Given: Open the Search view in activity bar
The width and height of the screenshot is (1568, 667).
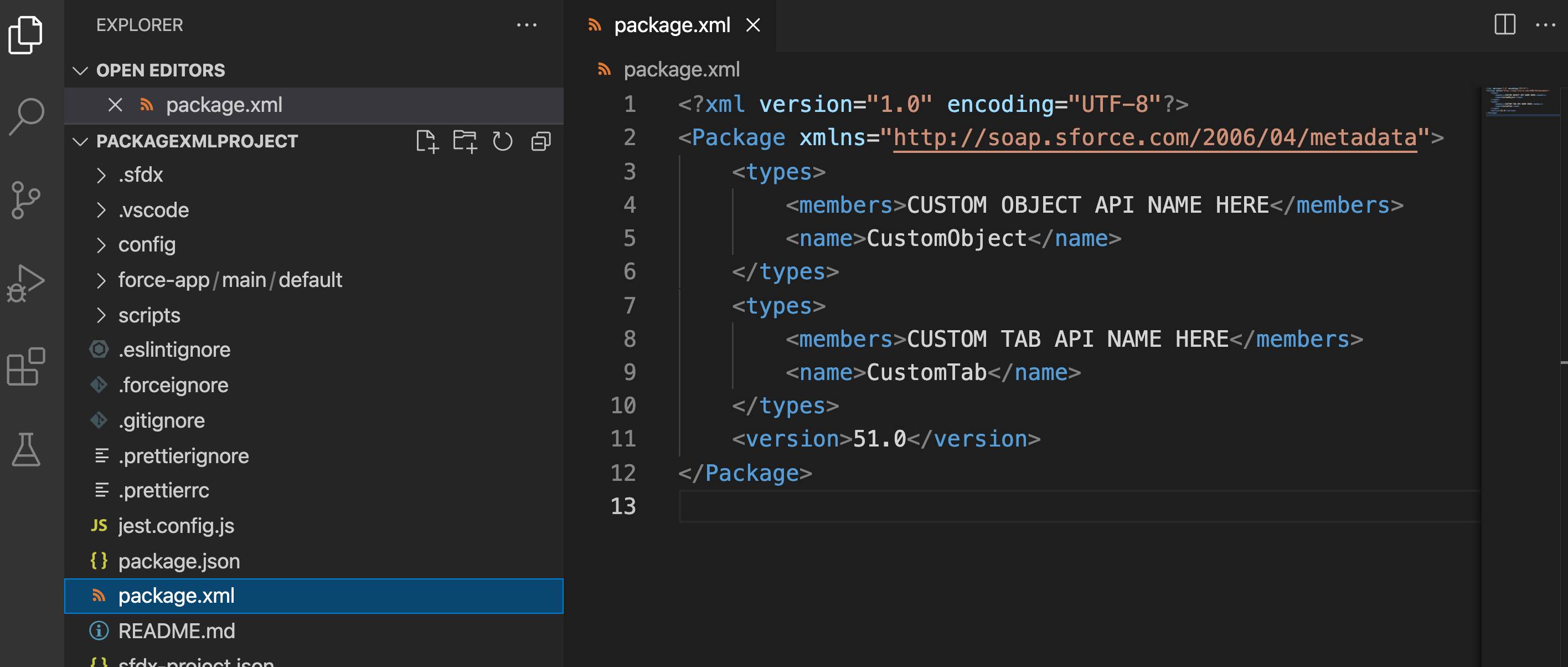Looking at the screenshot, I should pos(26,116).
